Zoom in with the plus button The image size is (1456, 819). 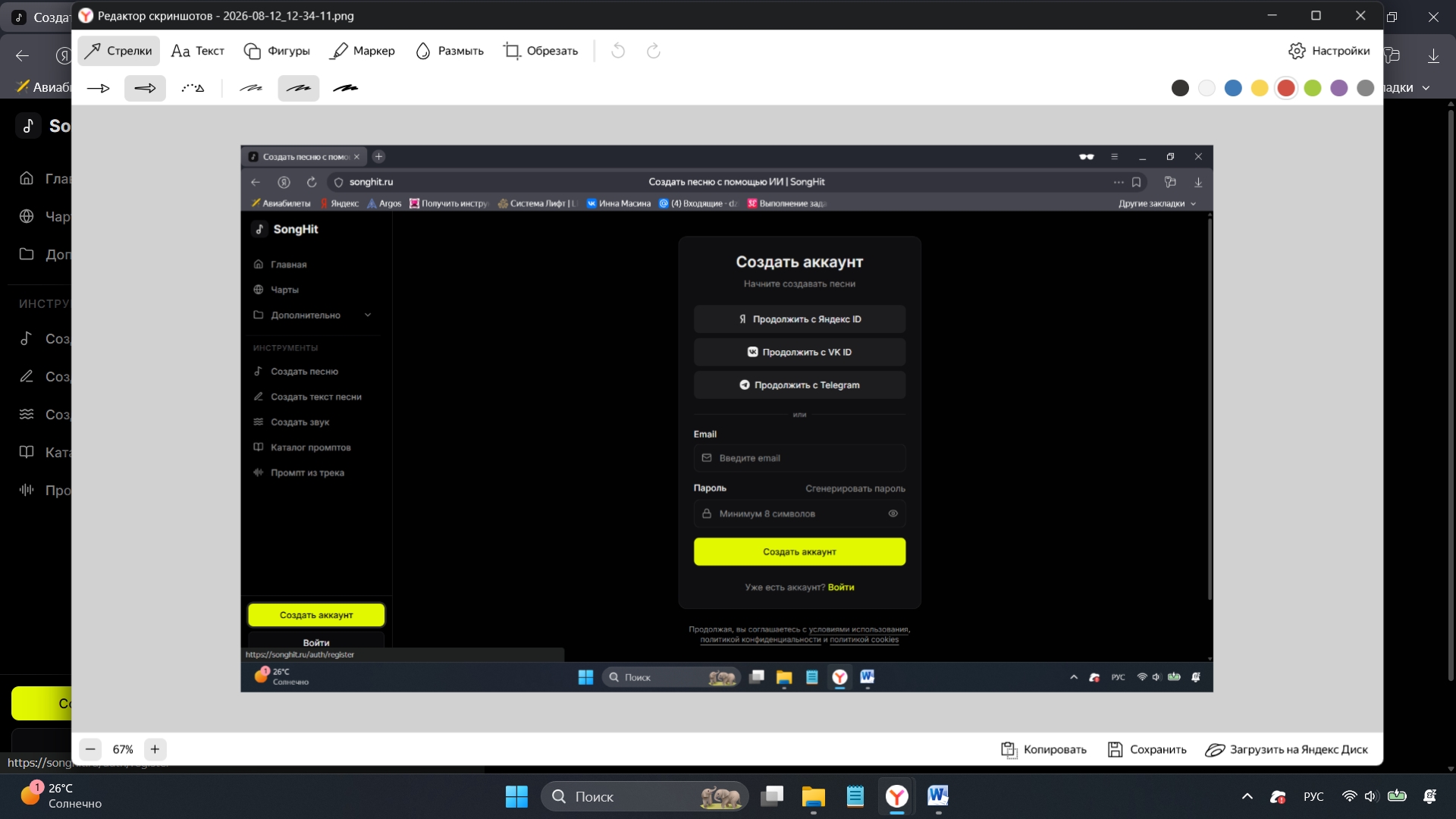pyautogui.click(x=155, y=749)
